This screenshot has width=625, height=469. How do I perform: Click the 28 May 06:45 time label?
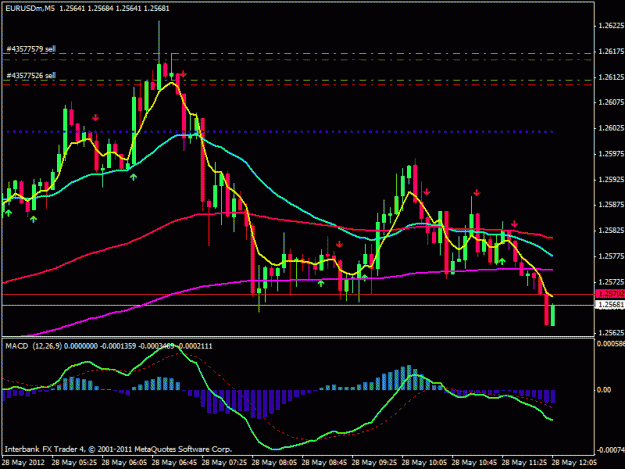(x=174, y=463)
